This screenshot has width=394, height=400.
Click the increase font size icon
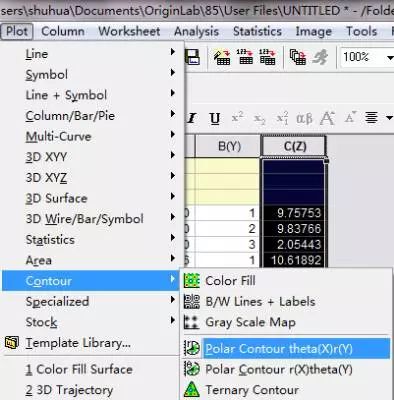coord(327,118)
